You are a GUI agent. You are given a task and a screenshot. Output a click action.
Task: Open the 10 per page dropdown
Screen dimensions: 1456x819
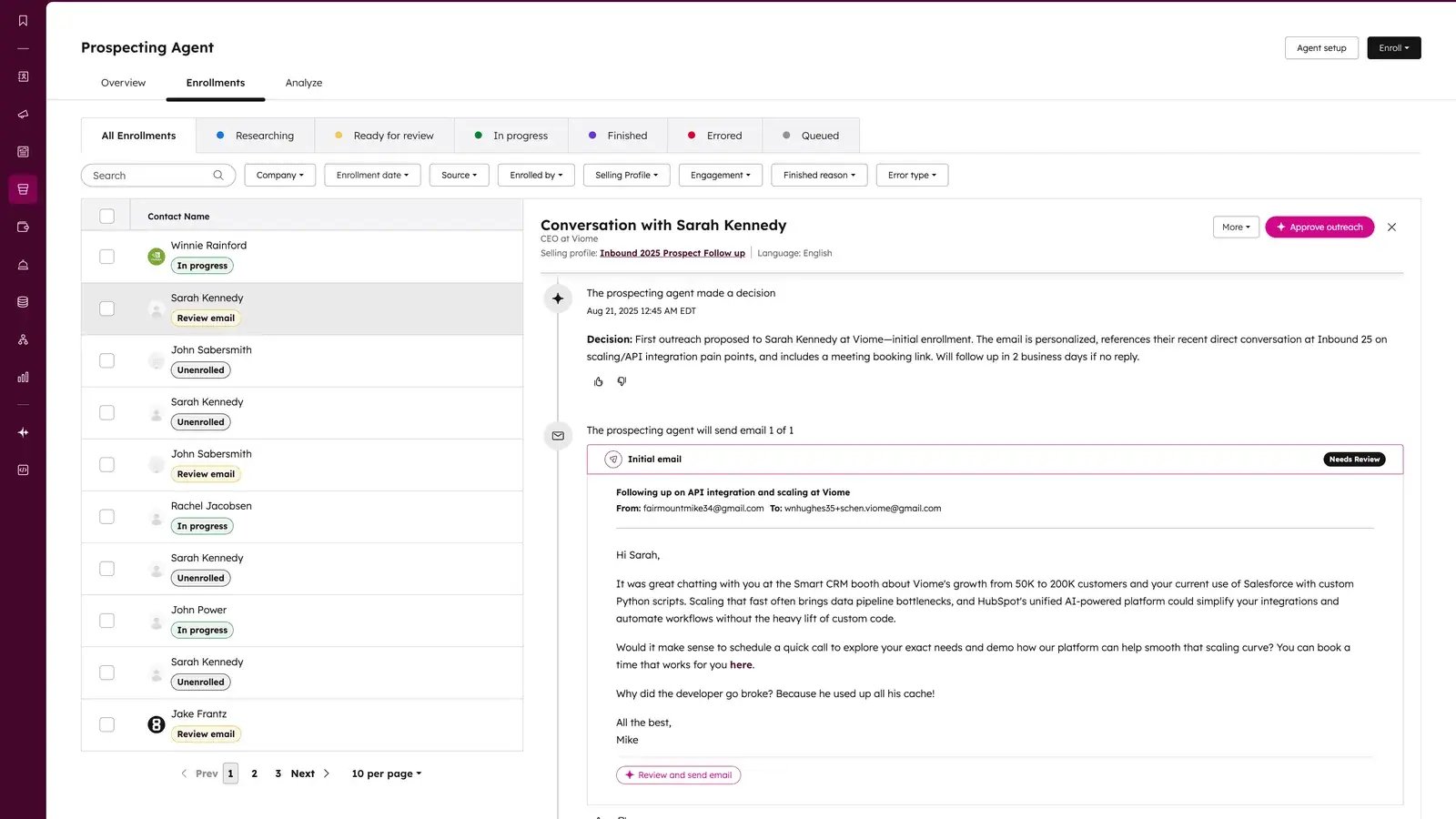click(387, 773)
